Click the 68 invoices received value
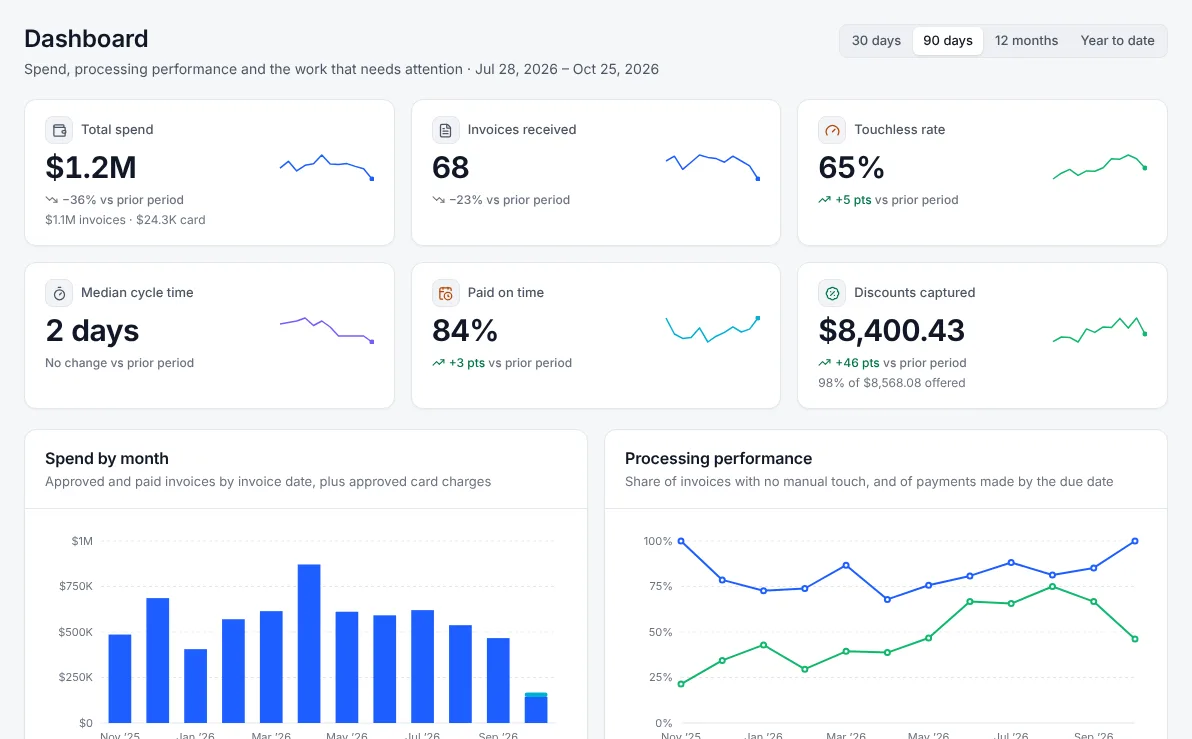1192x739 pixels. 451,167
